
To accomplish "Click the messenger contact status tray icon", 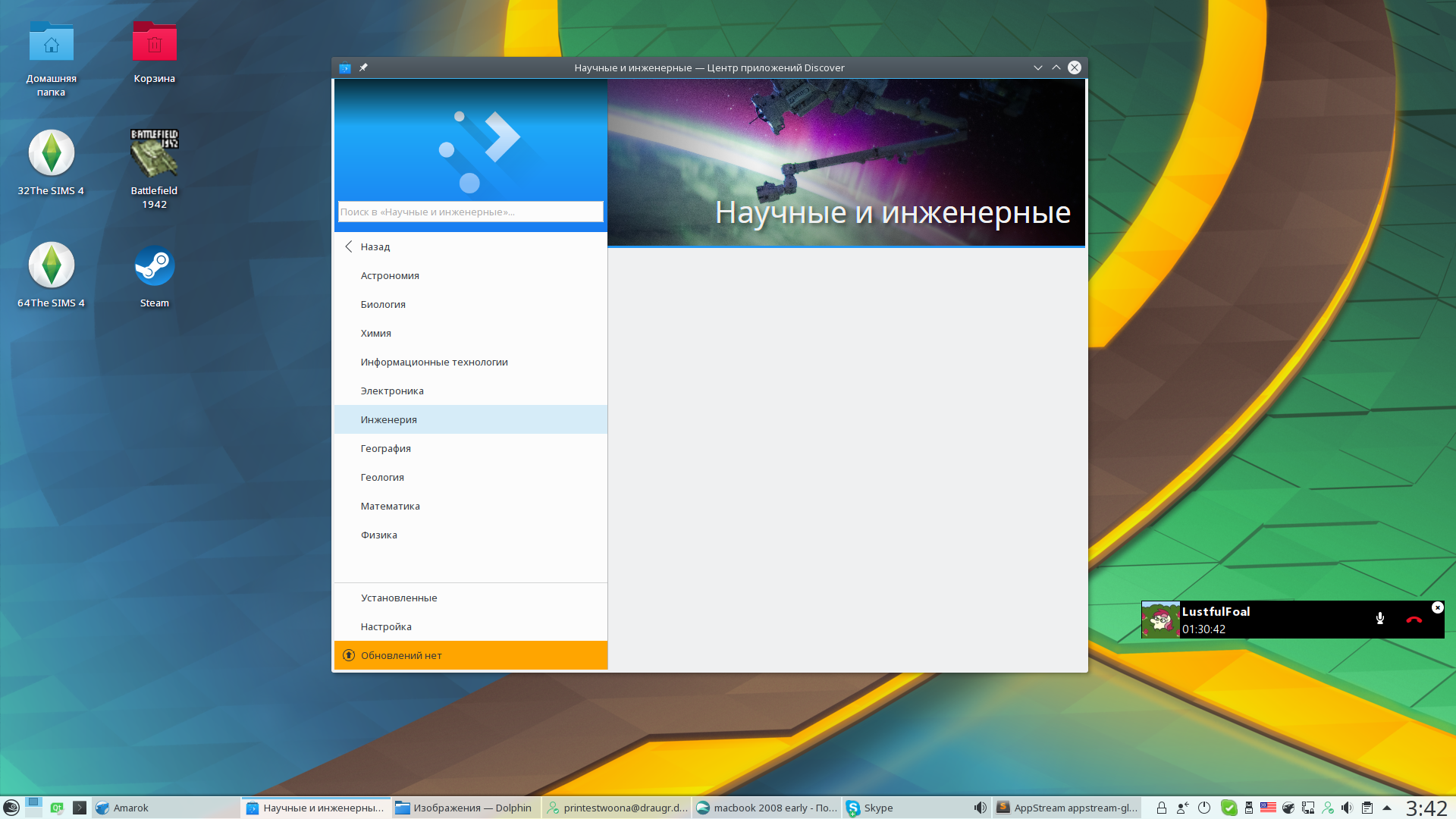I will [x=1328, y=808].
